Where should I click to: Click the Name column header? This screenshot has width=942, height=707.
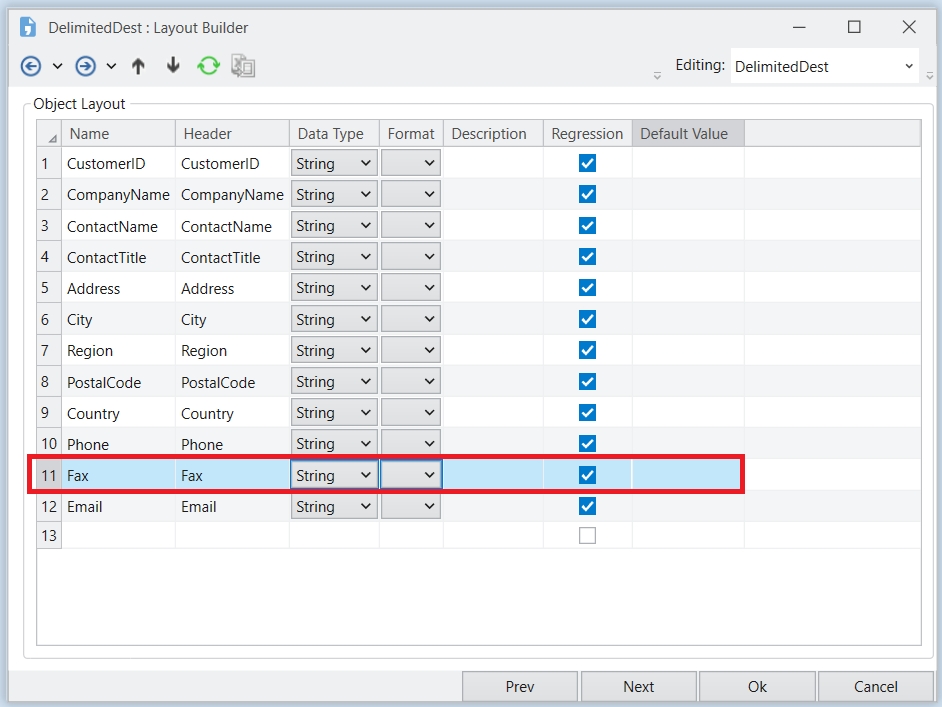(x=117, y=134)
